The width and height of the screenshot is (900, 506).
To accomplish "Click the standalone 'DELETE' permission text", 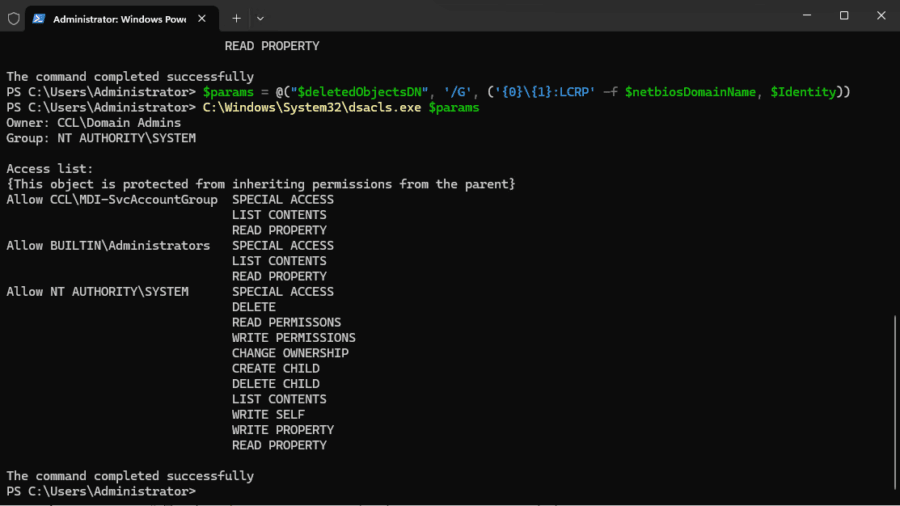I will coord(254,307).
